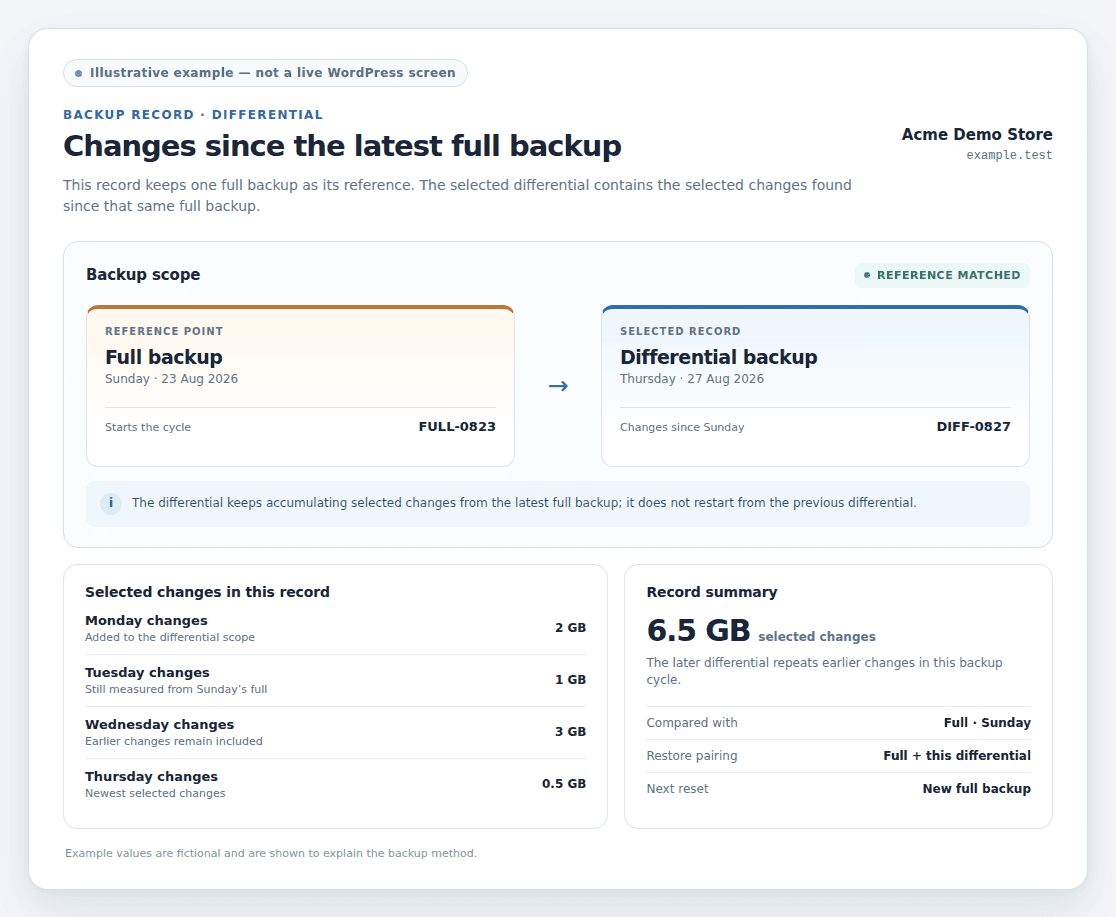Click the Reference Matched status badge
Image resolution: width=1116 pixels, height=917 pixels.
[x=942, y=276]
